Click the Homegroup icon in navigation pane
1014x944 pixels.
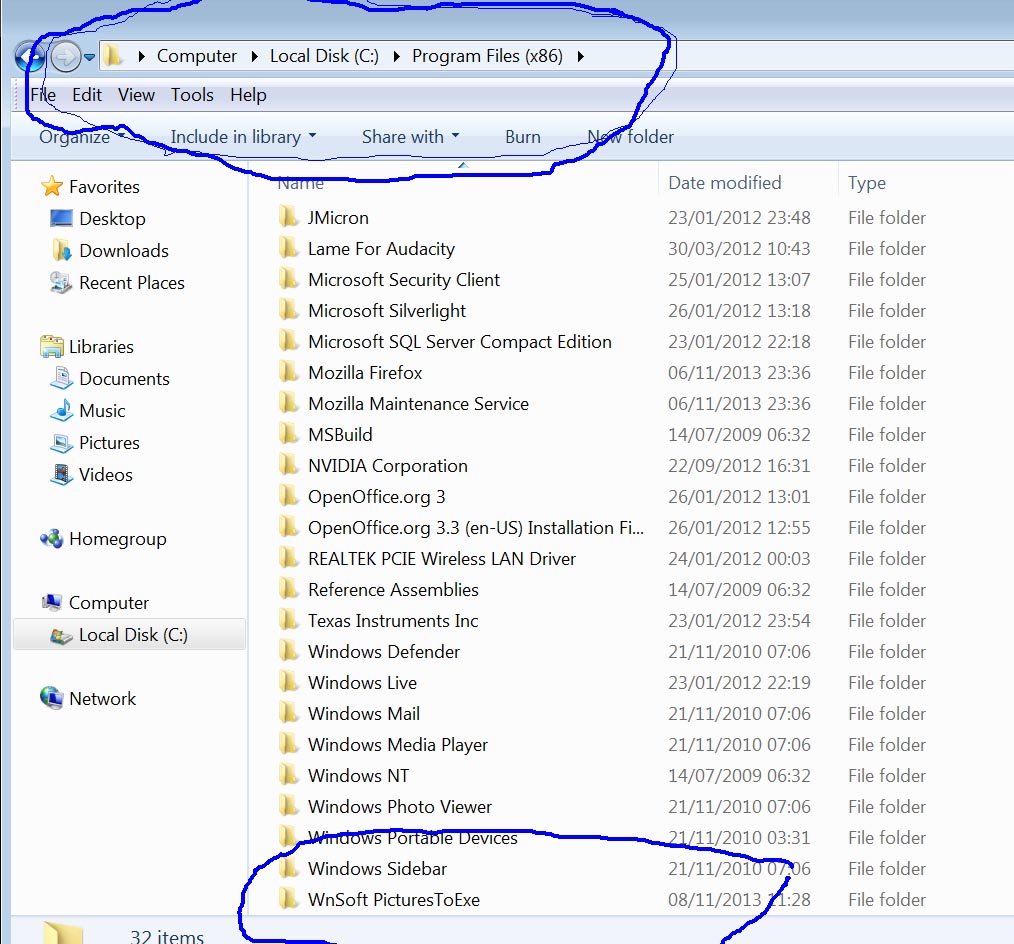(x=52, y=539)
